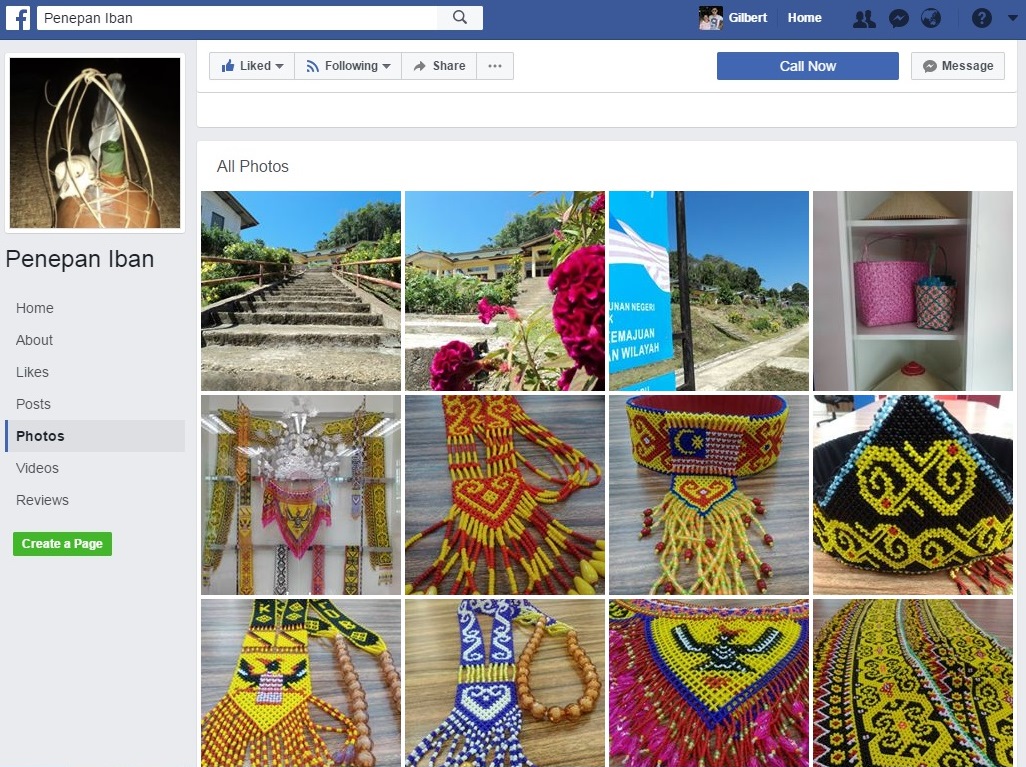The height and width of the screenshot is (767, 1026).
Task: Select Likes in the sidebar
Action: [x=32, y=372]
